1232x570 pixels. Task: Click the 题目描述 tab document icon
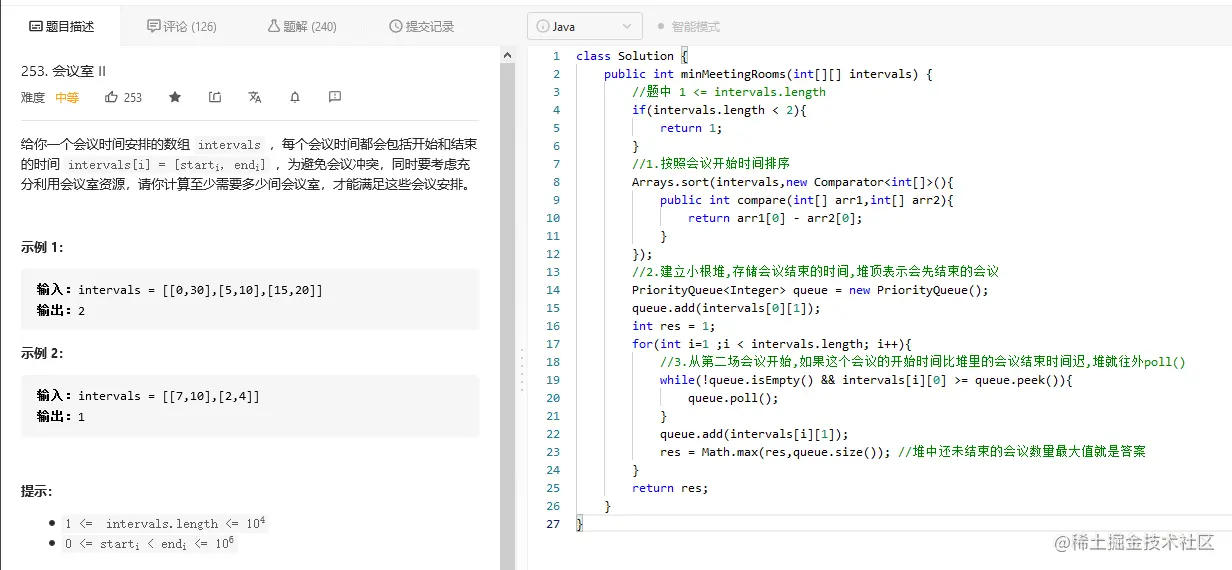[x=35, y=27]
